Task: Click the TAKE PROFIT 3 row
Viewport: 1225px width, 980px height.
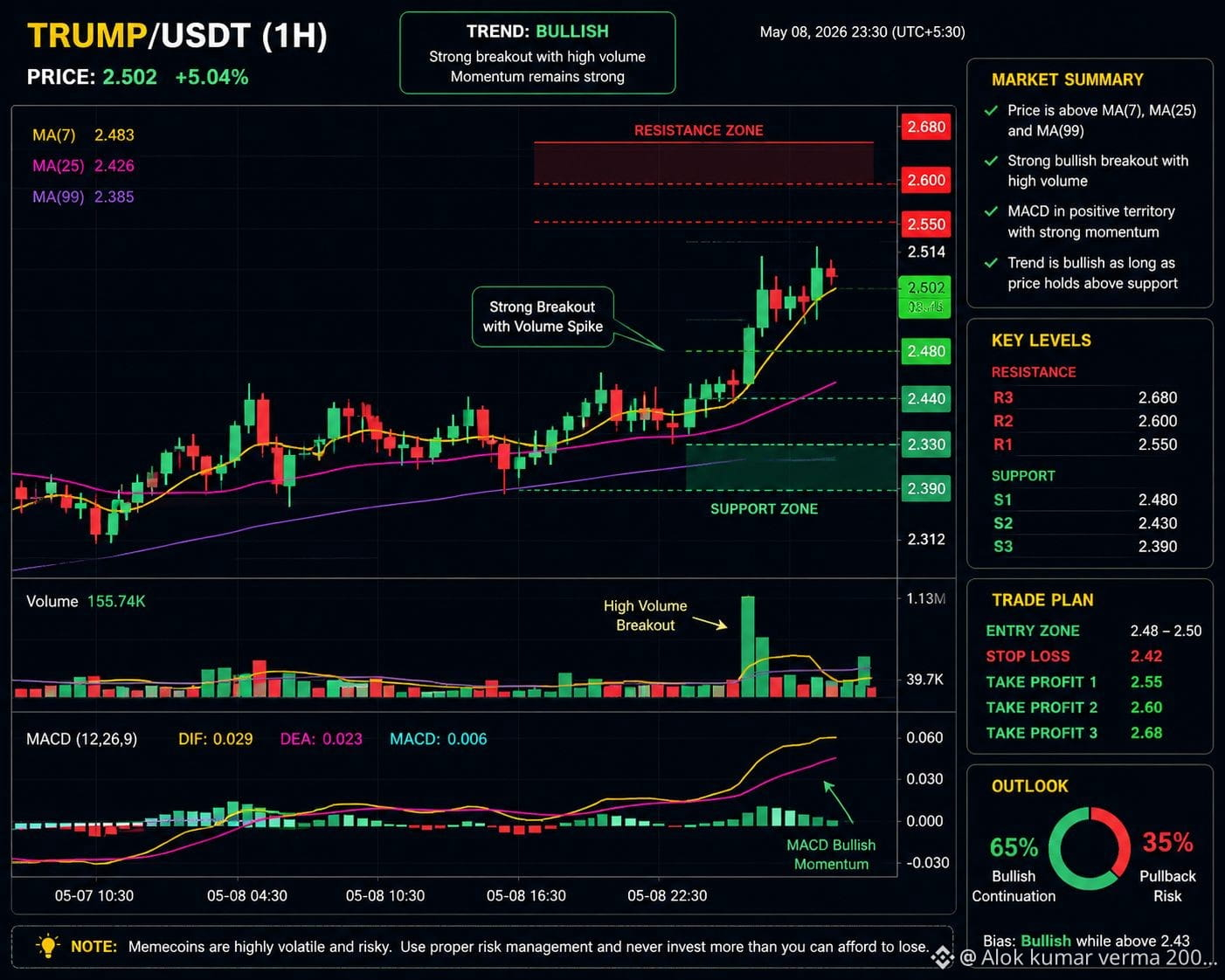Action: pyautogui.click(x=1074, y=734)
